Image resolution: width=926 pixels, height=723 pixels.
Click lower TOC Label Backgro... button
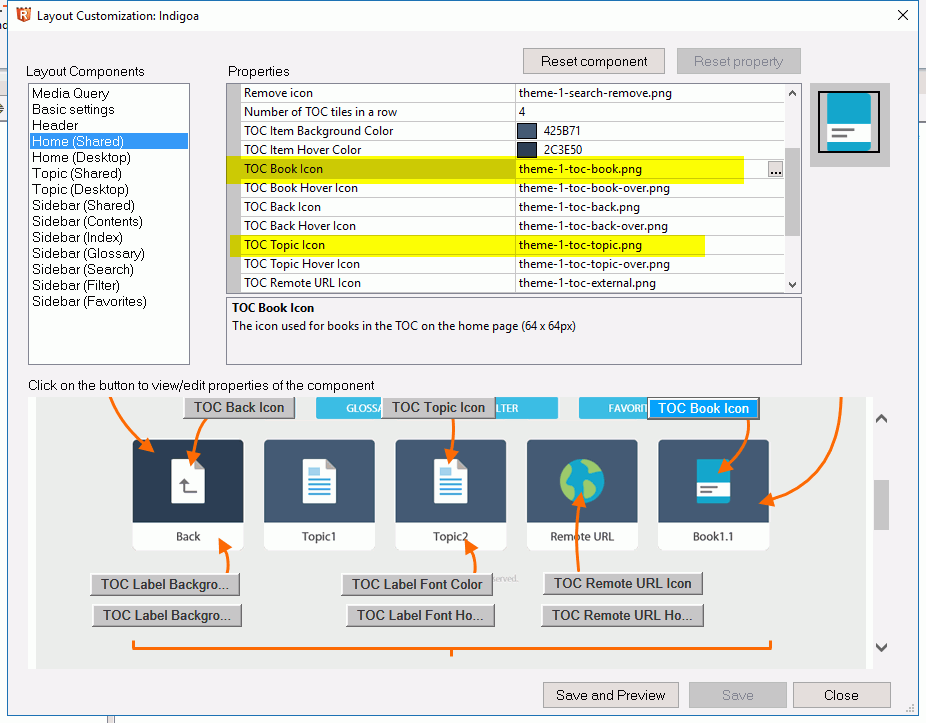click(167, 615)
